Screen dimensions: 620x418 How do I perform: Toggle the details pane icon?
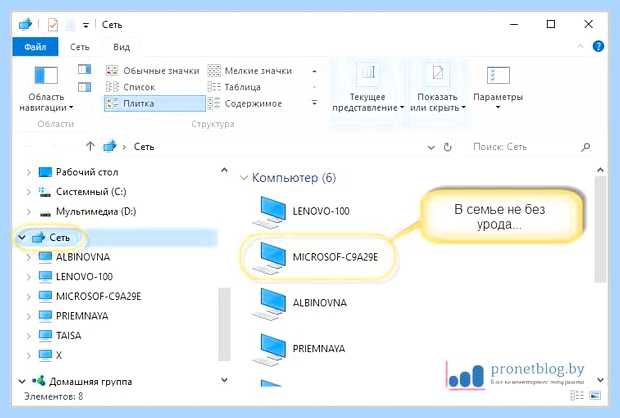pyautogui.click(x=85, y=87)
